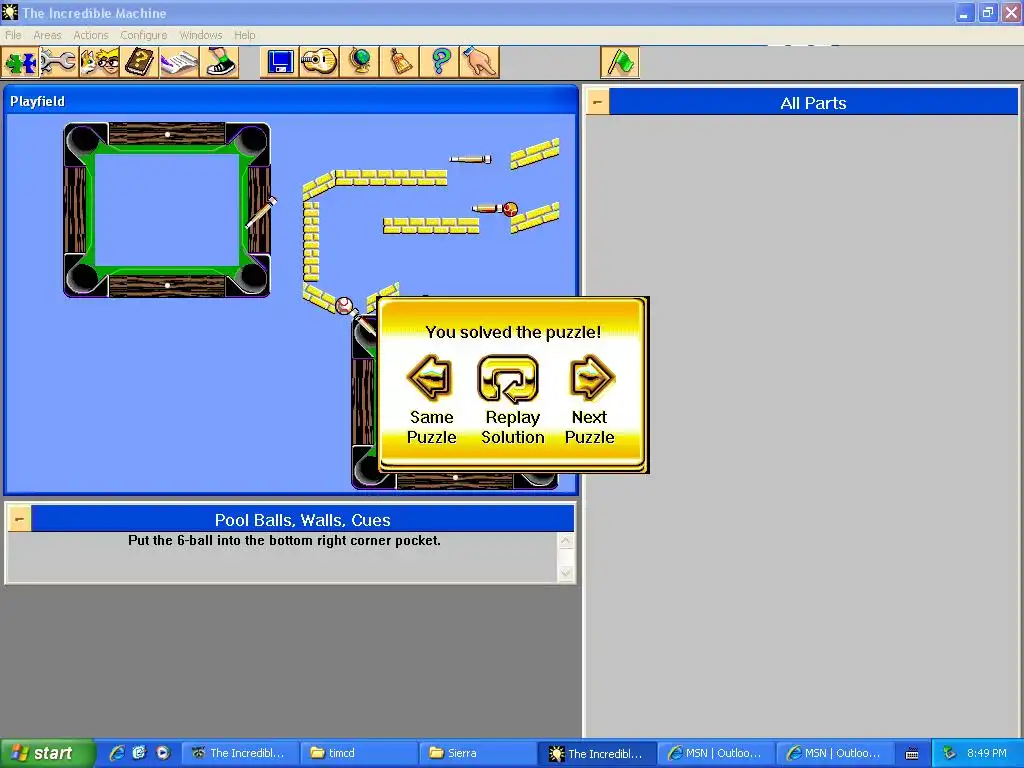Viewport: 1024px width, 768px height.
Task: Click the Replay Solution loop arrow
Action: (x=509, y=379)
